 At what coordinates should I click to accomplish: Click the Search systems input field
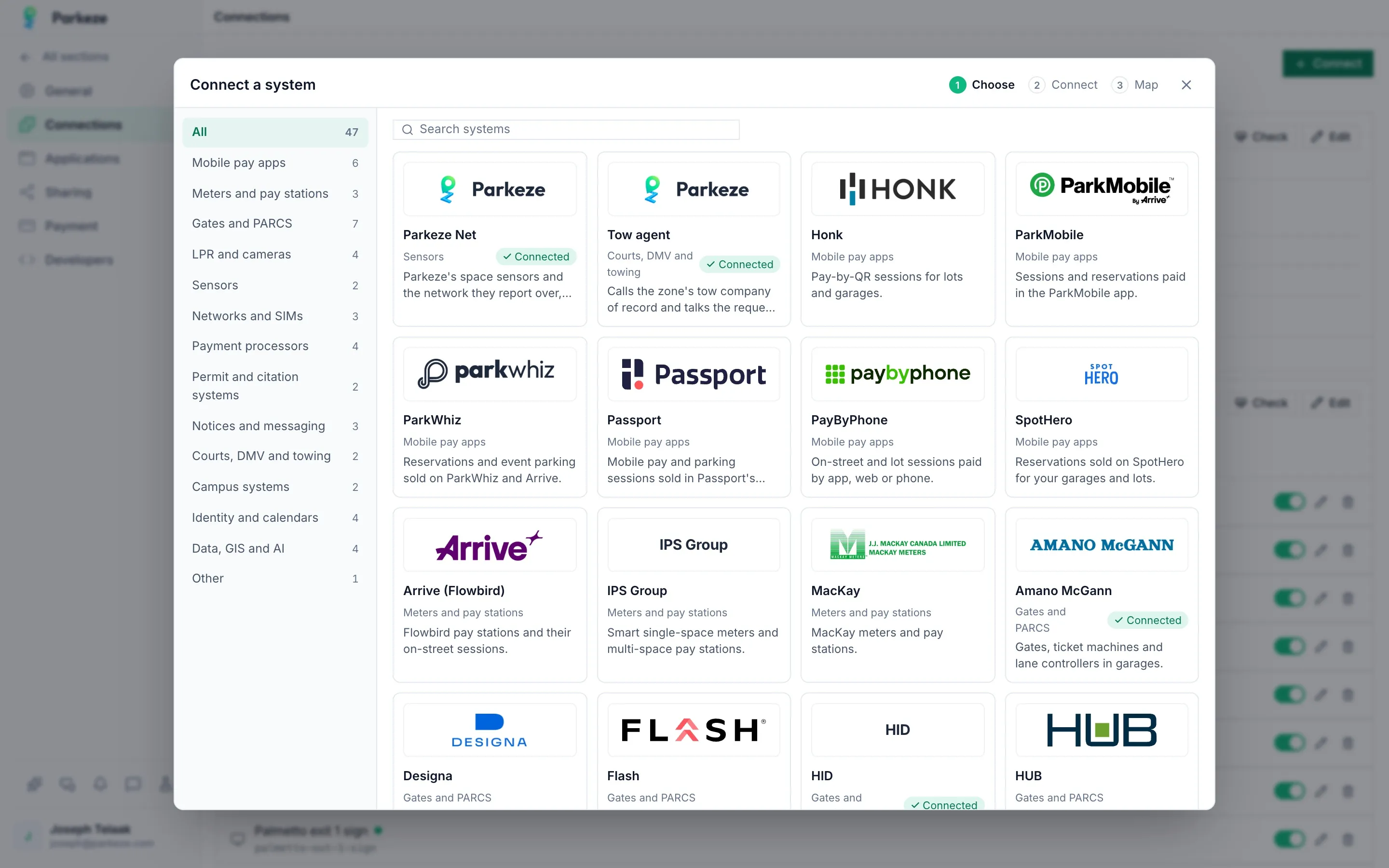[566, 129]
